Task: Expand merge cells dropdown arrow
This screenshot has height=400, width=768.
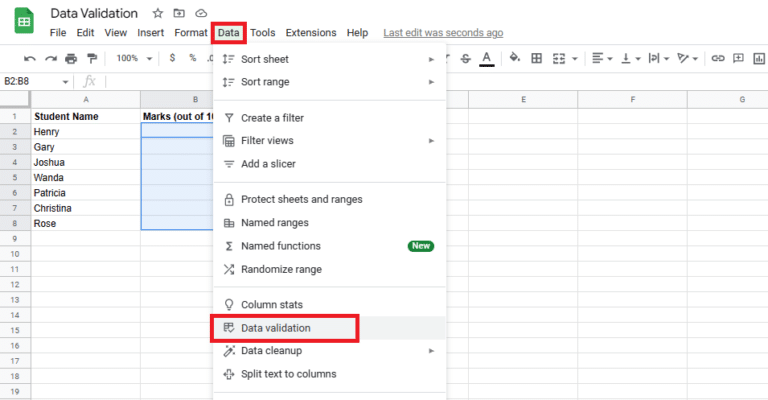Action: pyautogui.click(x=575, y=59)
